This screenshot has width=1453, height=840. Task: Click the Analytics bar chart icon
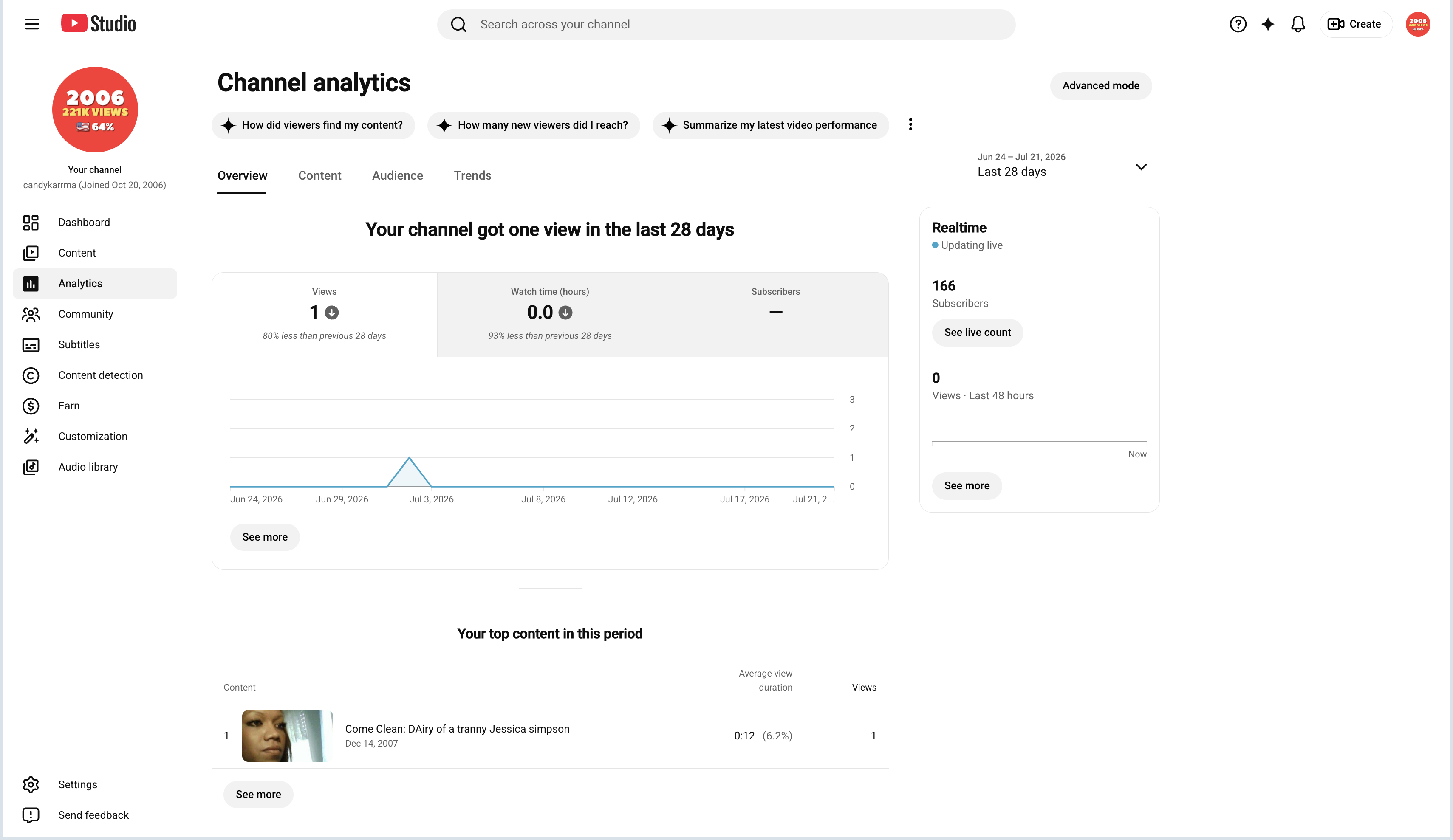31,284
